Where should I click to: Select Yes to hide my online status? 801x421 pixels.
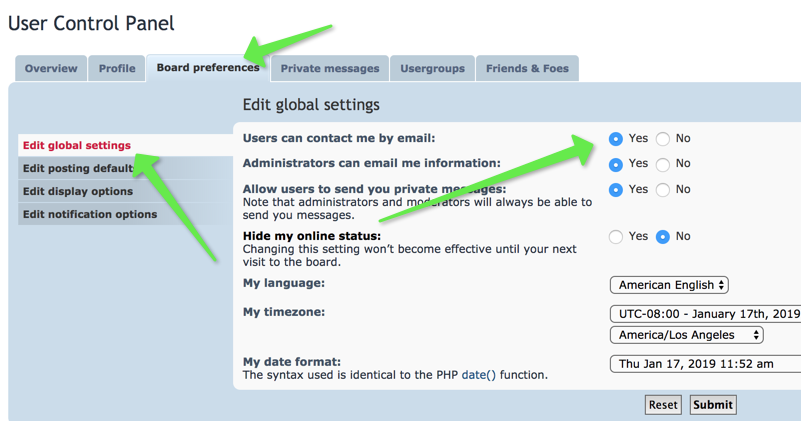tap(616, 237)
